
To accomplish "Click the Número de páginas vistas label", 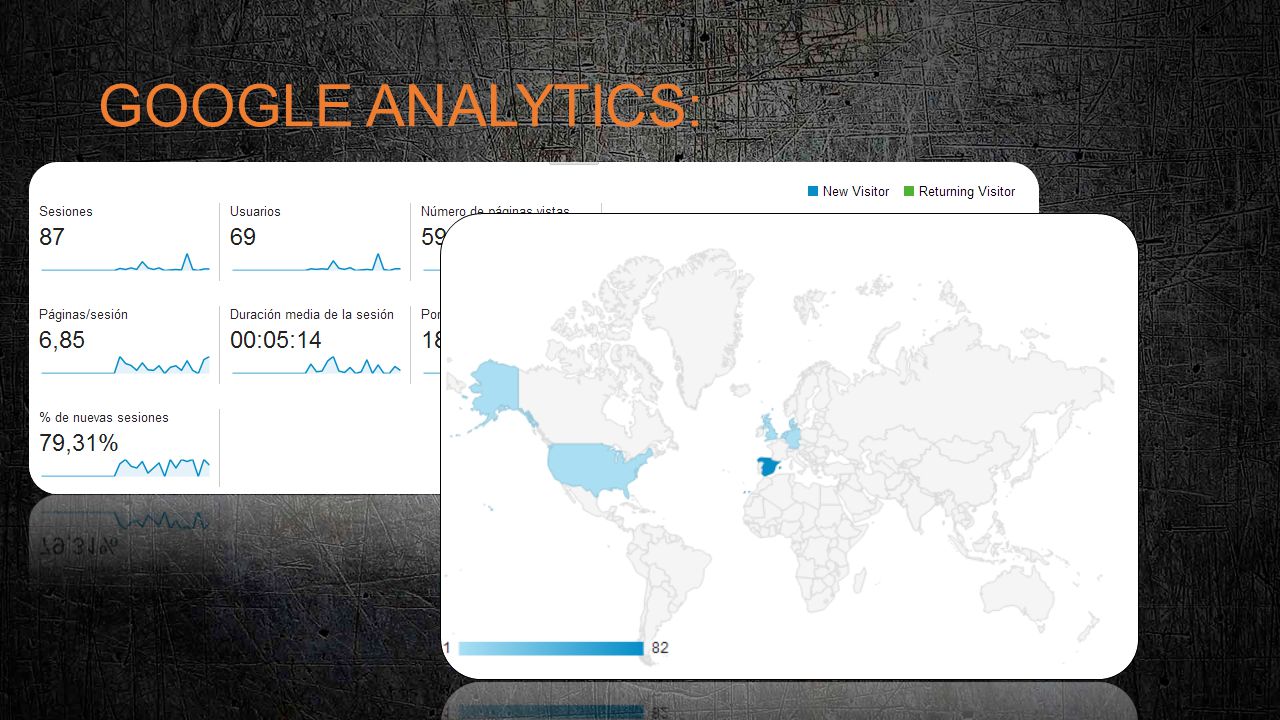I will [495, 211].
